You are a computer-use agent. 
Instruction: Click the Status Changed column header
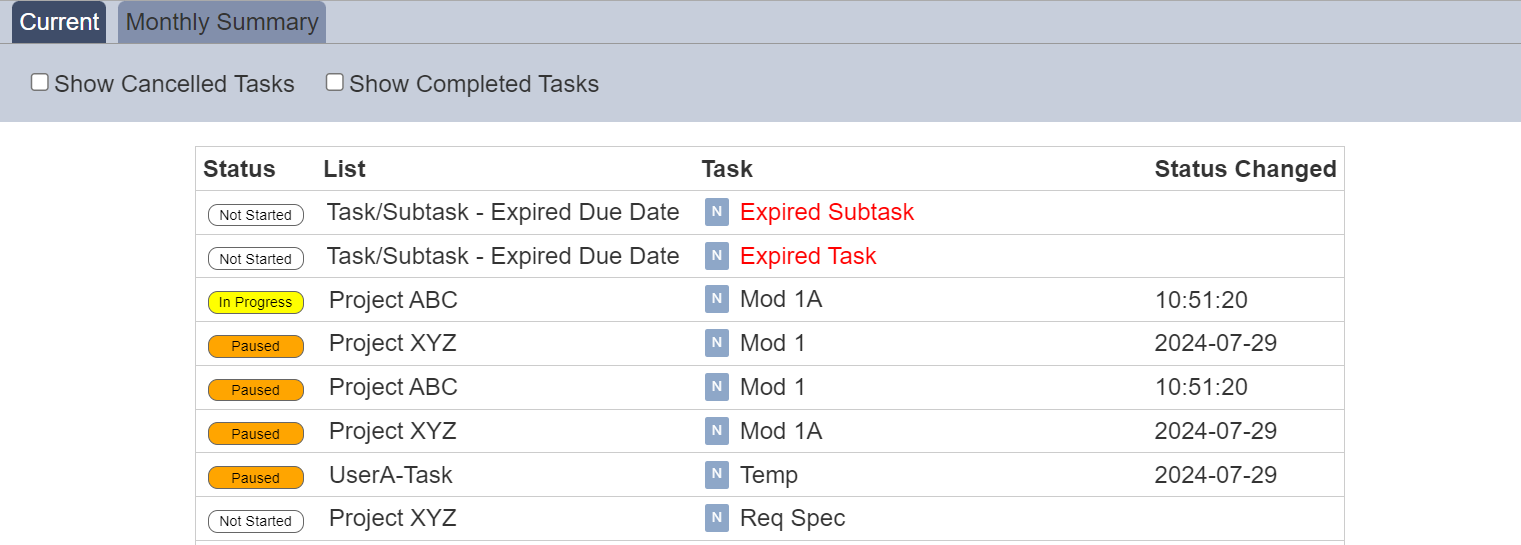1245,169
